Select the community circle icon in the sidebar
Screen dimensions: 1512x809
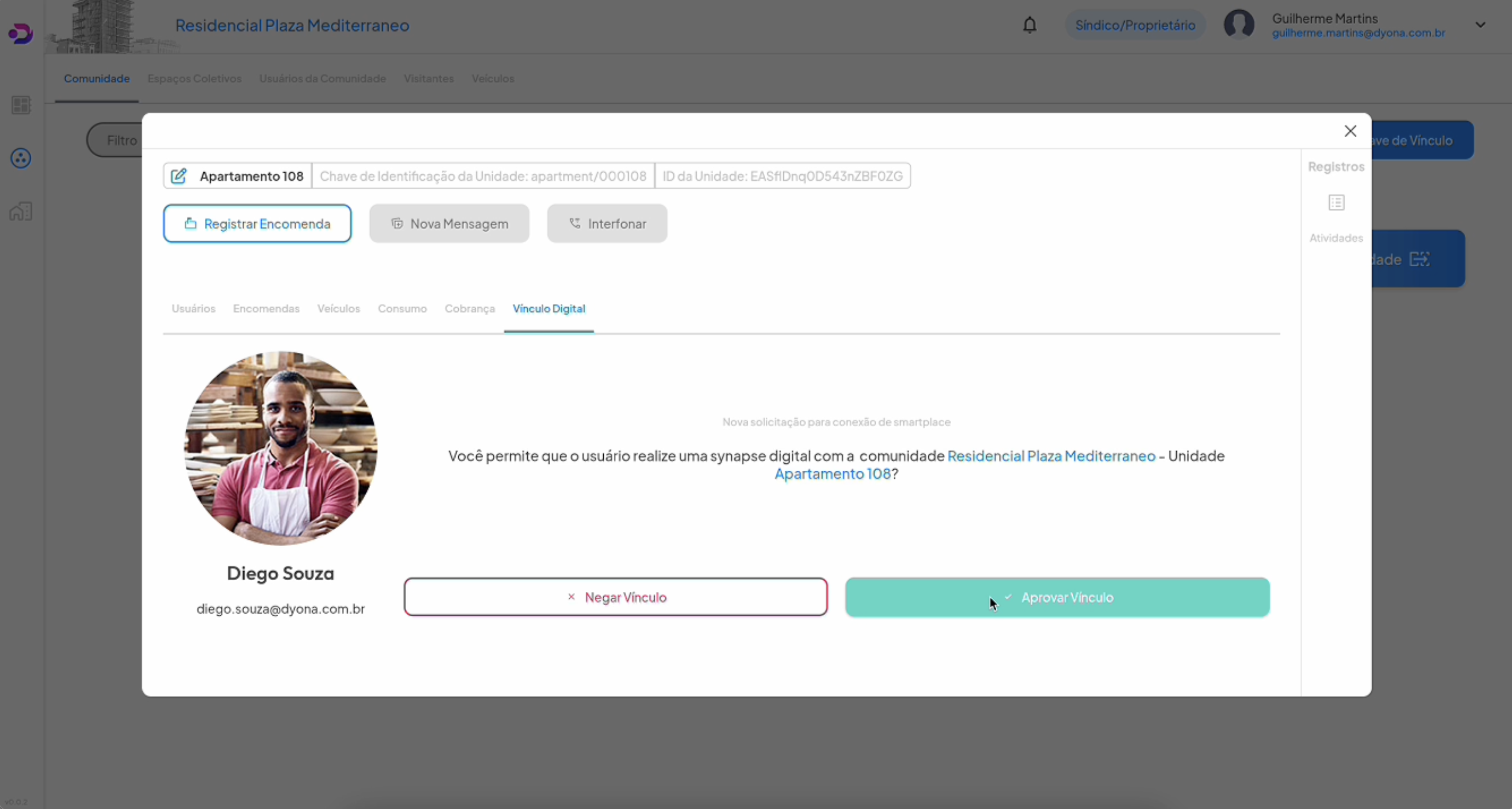click(20, 158)
